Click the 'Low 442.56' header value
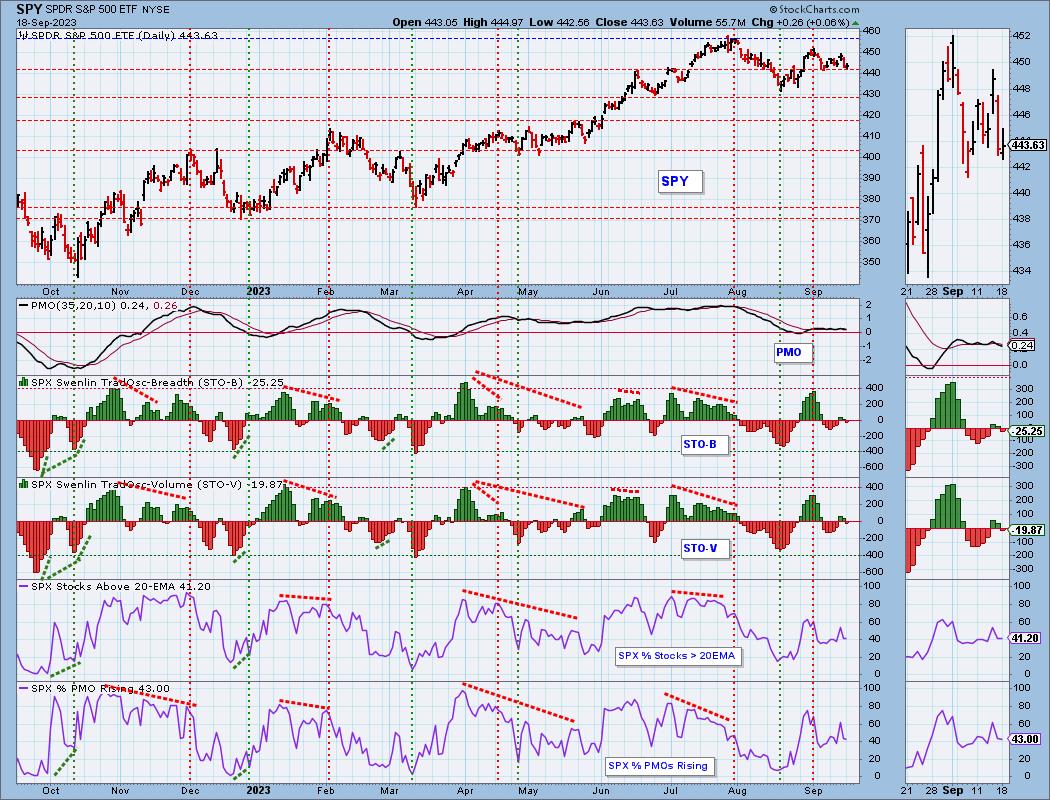 click(x=559, y=22)
